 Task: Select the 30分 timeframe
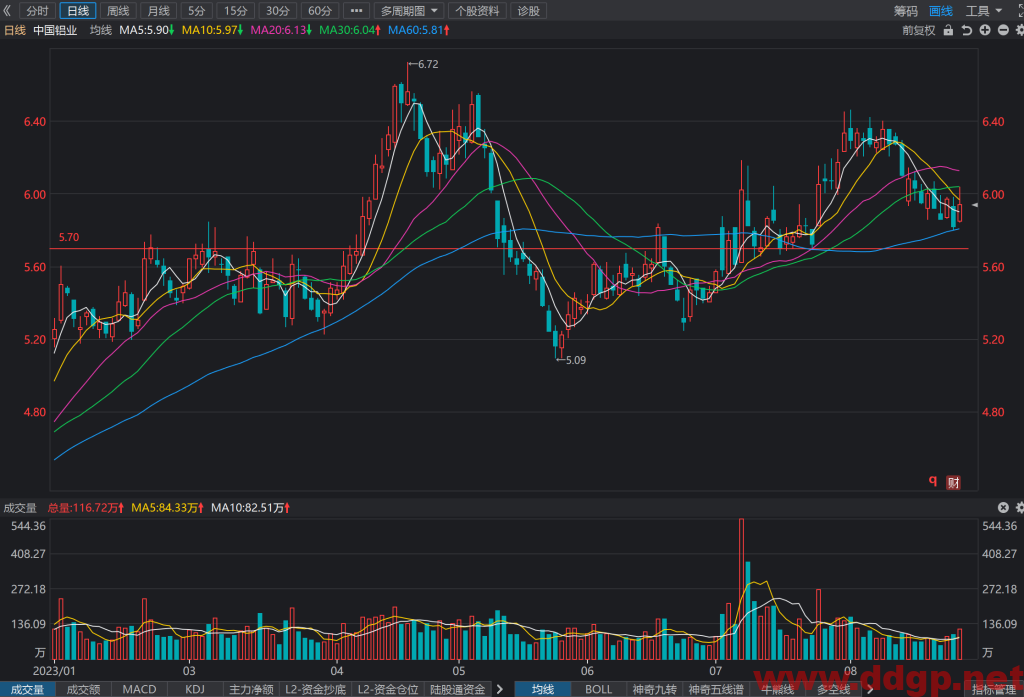[x=278, y=10]
